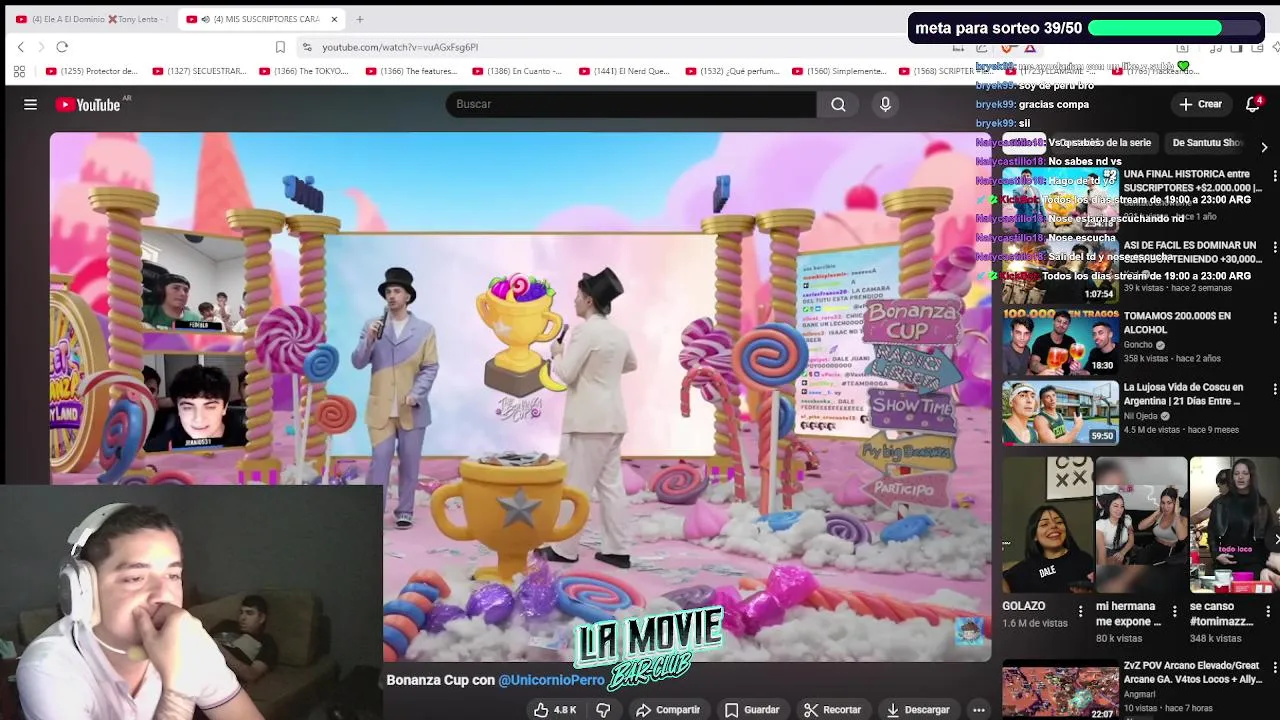Close the MIS SUSCRIPTORES tab
The height and width of the screenshot is (720, 1280).
coord(334,19)
